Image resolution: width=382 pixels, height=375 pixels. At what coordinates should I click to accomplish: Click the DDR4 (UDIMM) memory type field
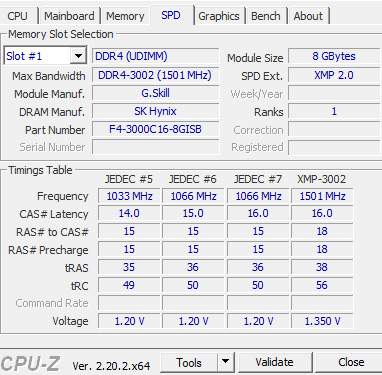click(x=156, y=56)
